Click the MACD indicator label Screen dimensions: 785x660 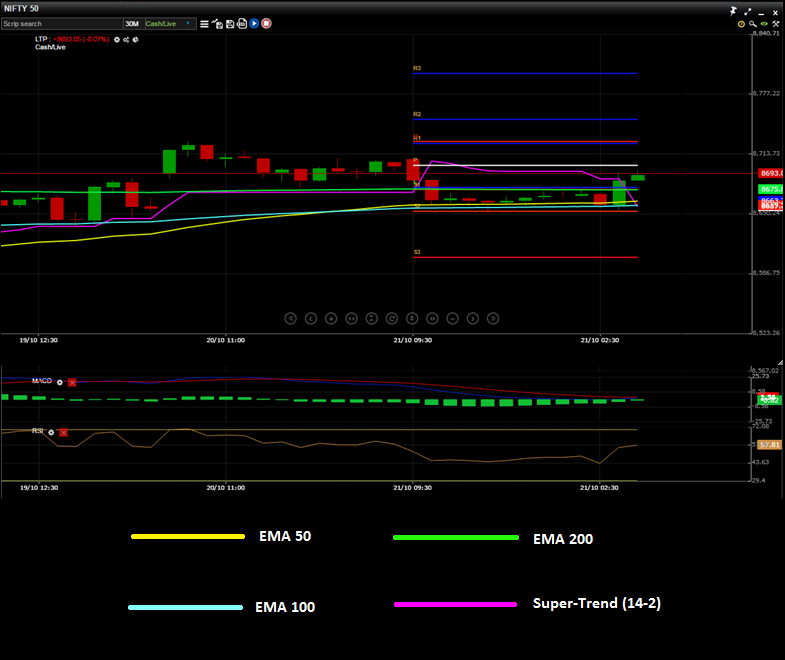click(x=42, y=381)
